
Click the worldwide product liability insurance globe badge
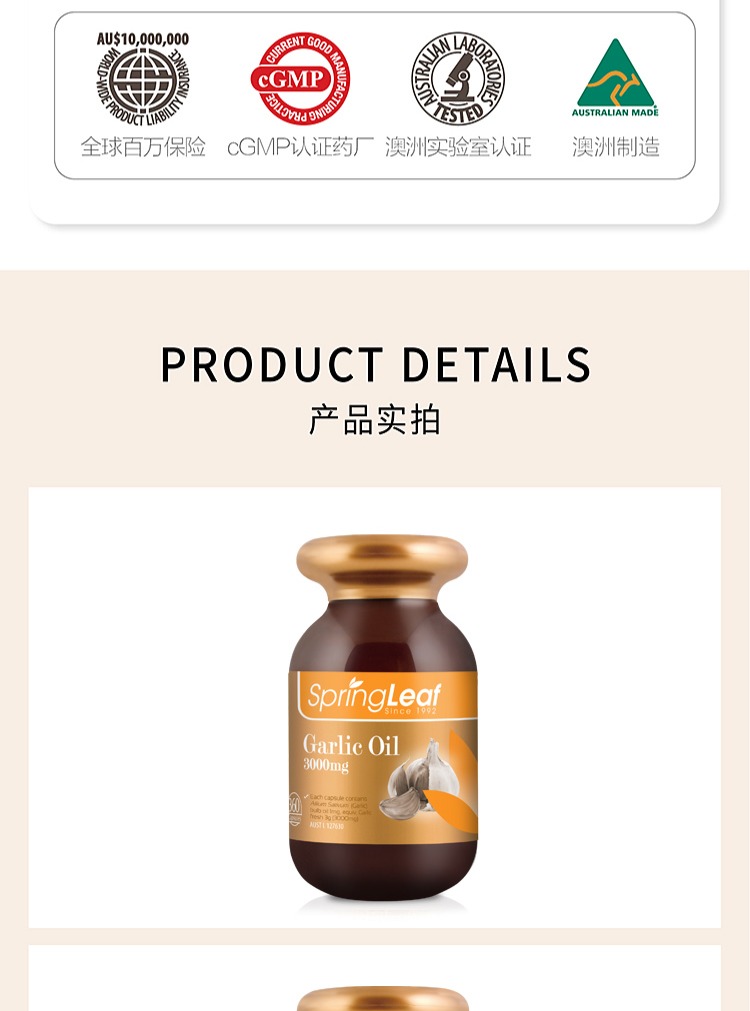coord(143,78)
